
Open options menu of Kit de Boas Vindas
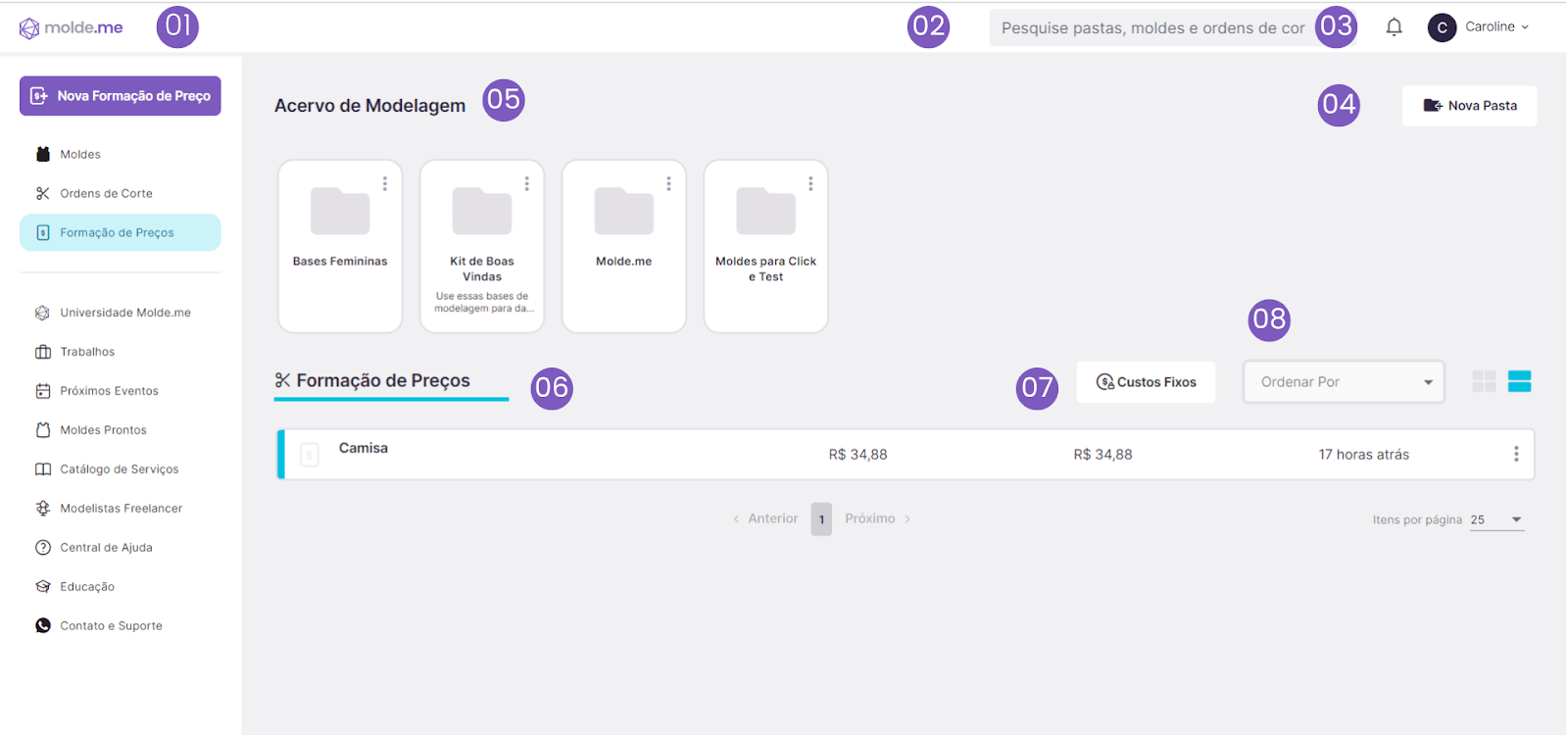(x=527, y=183)
